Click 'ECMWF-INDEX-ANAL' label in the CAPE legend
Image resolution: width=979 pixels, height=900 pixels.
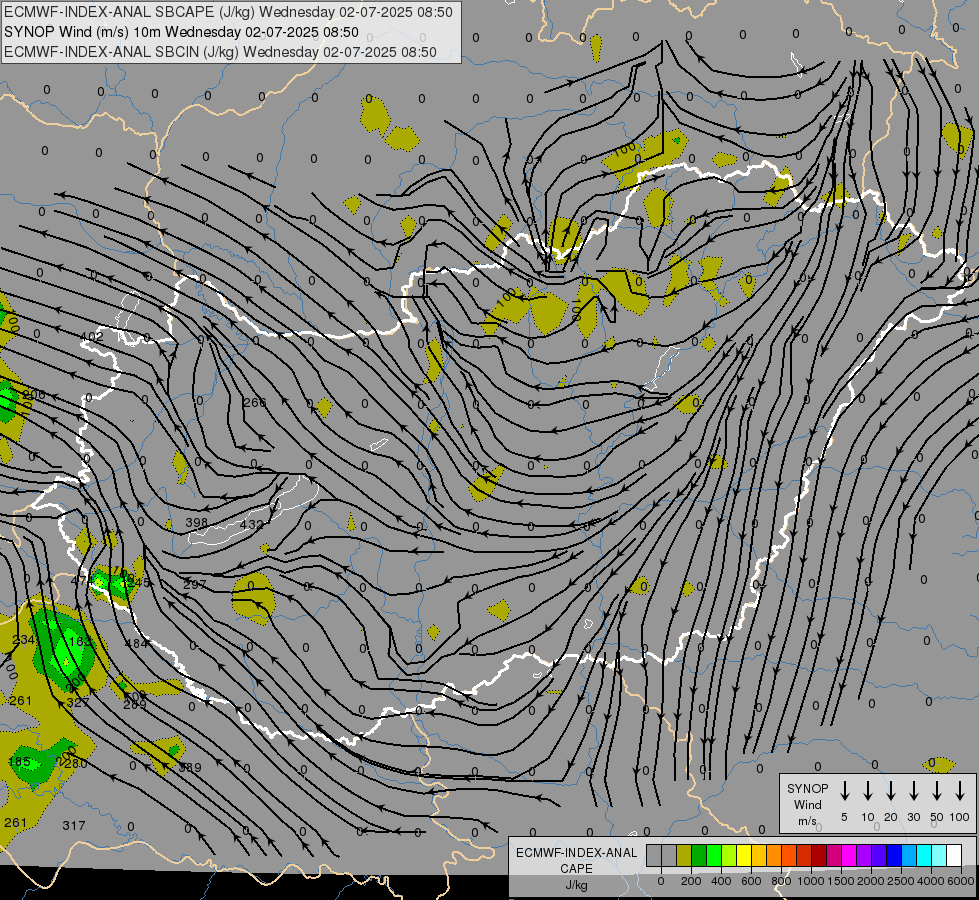(x=576, y=853)
